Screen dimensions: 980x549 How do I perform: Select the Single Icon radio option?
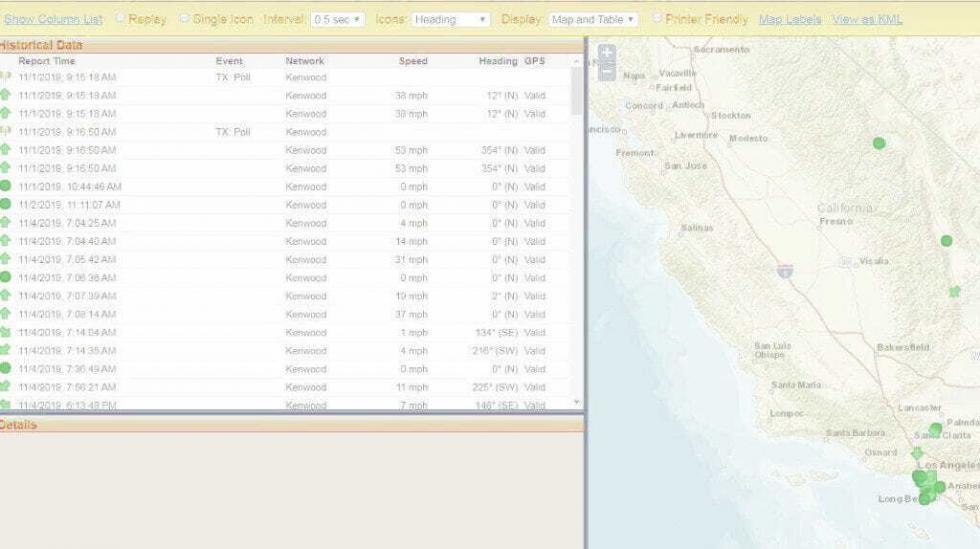pos(184,18)
